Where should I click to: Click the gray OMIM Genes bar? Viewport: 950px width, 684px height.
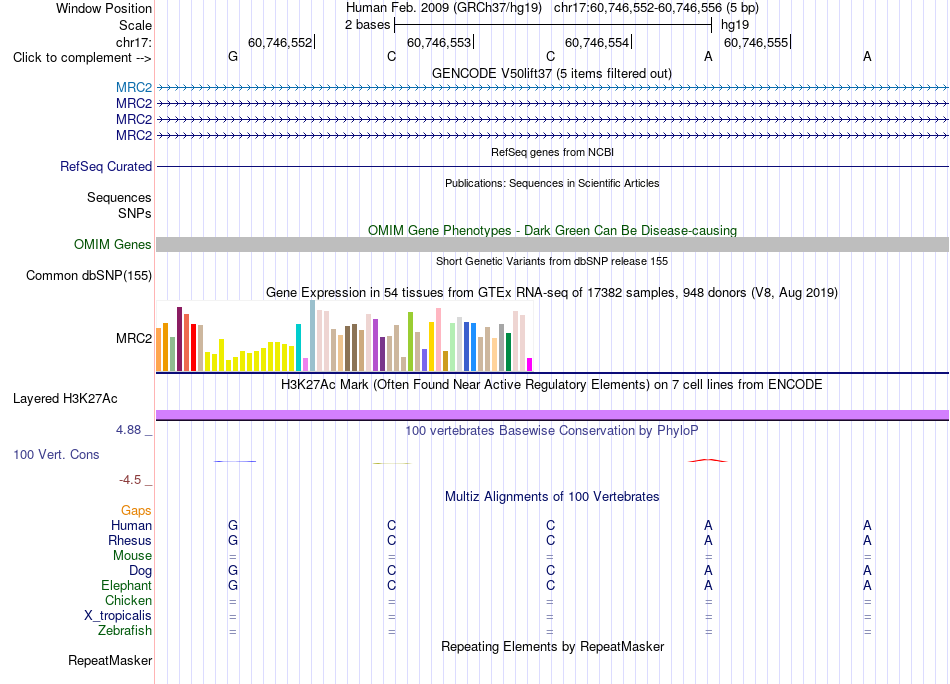(x=553, y=245)
